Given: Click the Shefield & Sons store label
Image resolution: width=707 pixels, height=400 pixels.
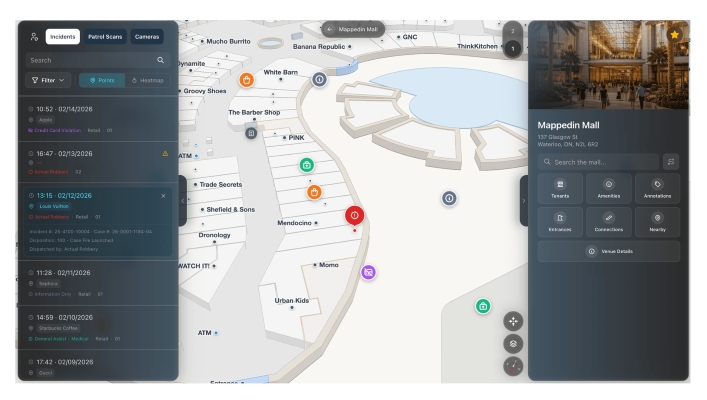Looking at the screenshot, I should coord(230,210).
